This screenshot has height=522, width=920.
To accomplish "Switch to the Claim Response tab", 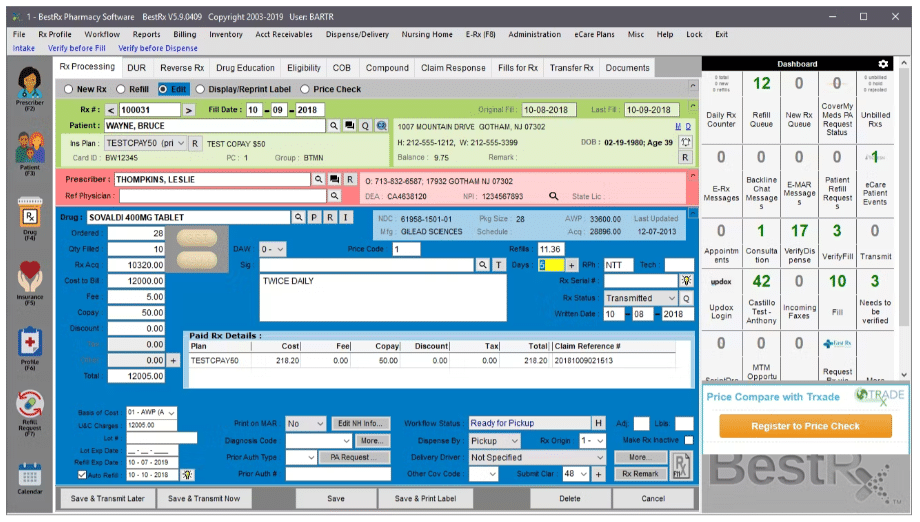I will coord(453,68).
